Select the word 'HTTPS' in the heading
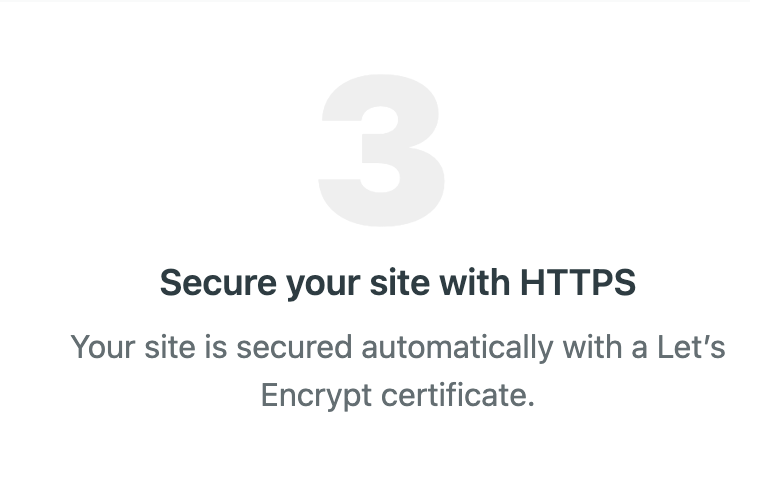Image resolution: width=772 pixels, height=488 pixels. coord(578,283)
